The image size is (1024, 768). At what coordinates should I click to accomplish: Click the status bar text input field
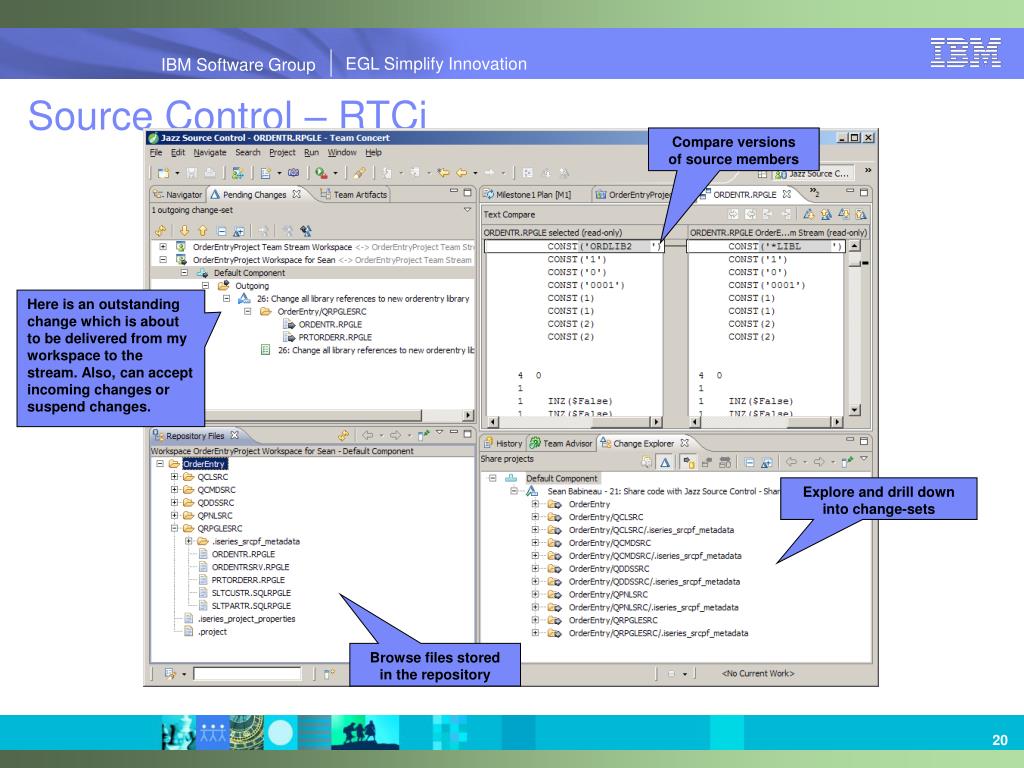(247, 673)
